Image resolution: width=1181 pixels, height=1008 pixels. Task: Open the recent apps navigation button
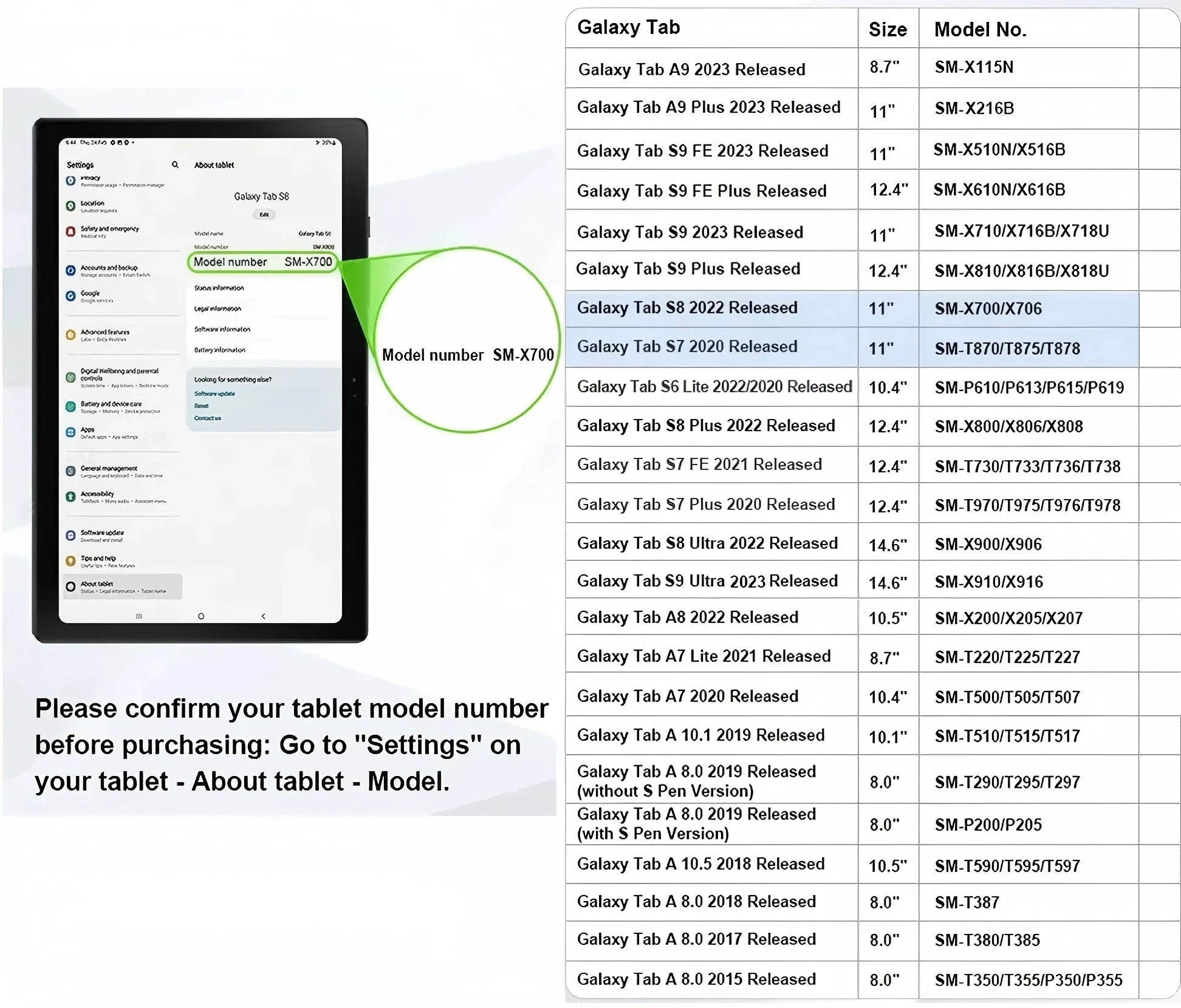(139, 616)
